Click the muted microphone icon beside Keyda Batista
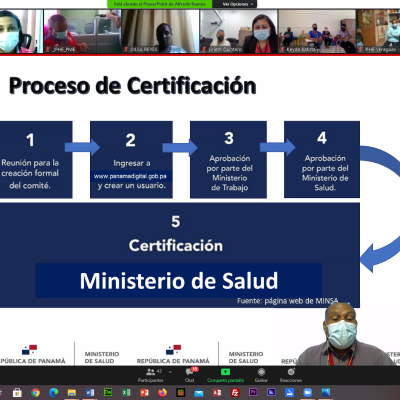The image size is (400, 400). click(x=283, y=49)
